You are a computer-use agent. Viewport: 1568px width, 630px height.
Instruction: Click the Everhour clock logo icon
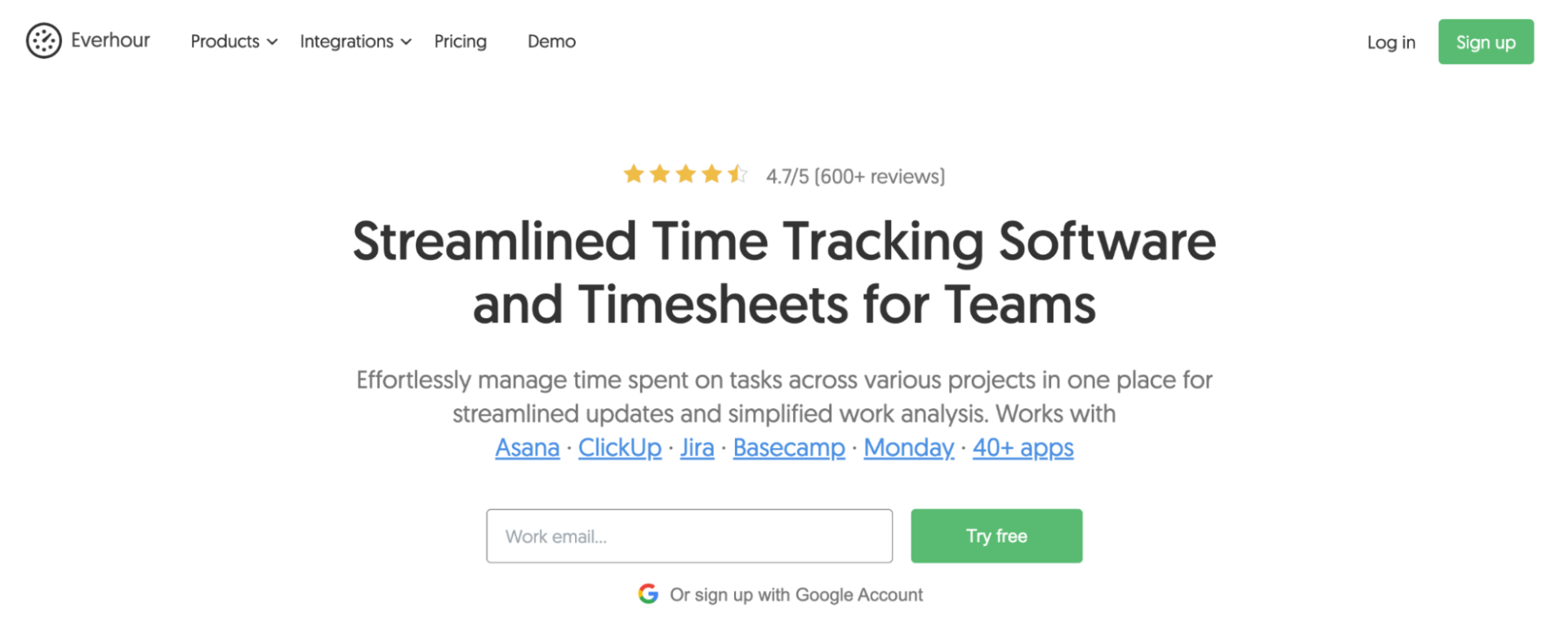43,41
